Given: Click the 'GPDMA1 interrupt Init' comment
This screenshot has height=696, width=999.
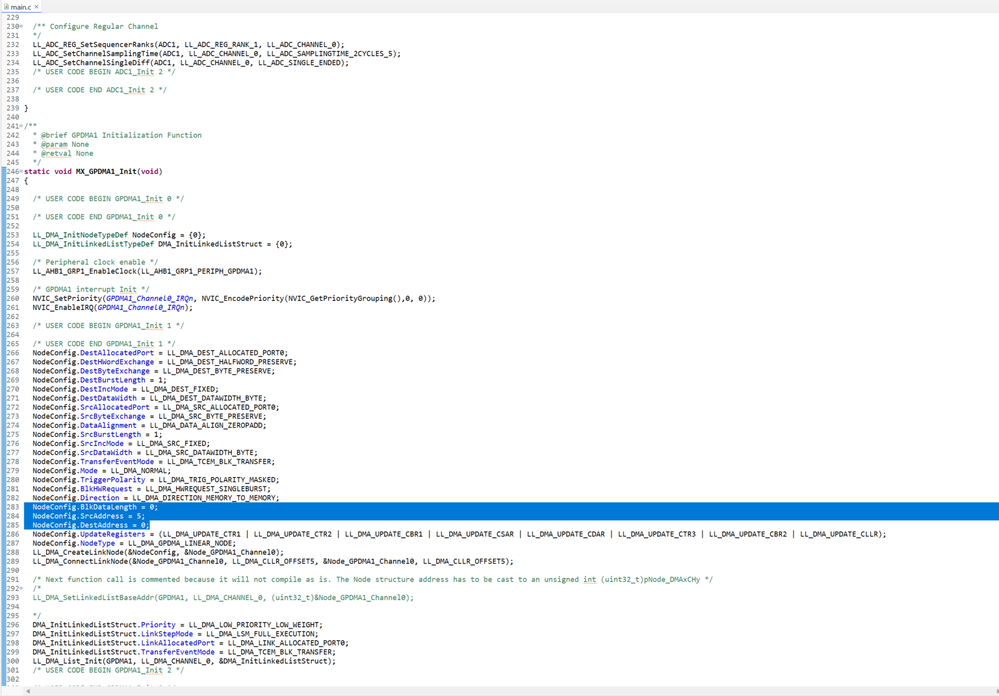Looking at the screenshot, I should [x=91, y=289].
